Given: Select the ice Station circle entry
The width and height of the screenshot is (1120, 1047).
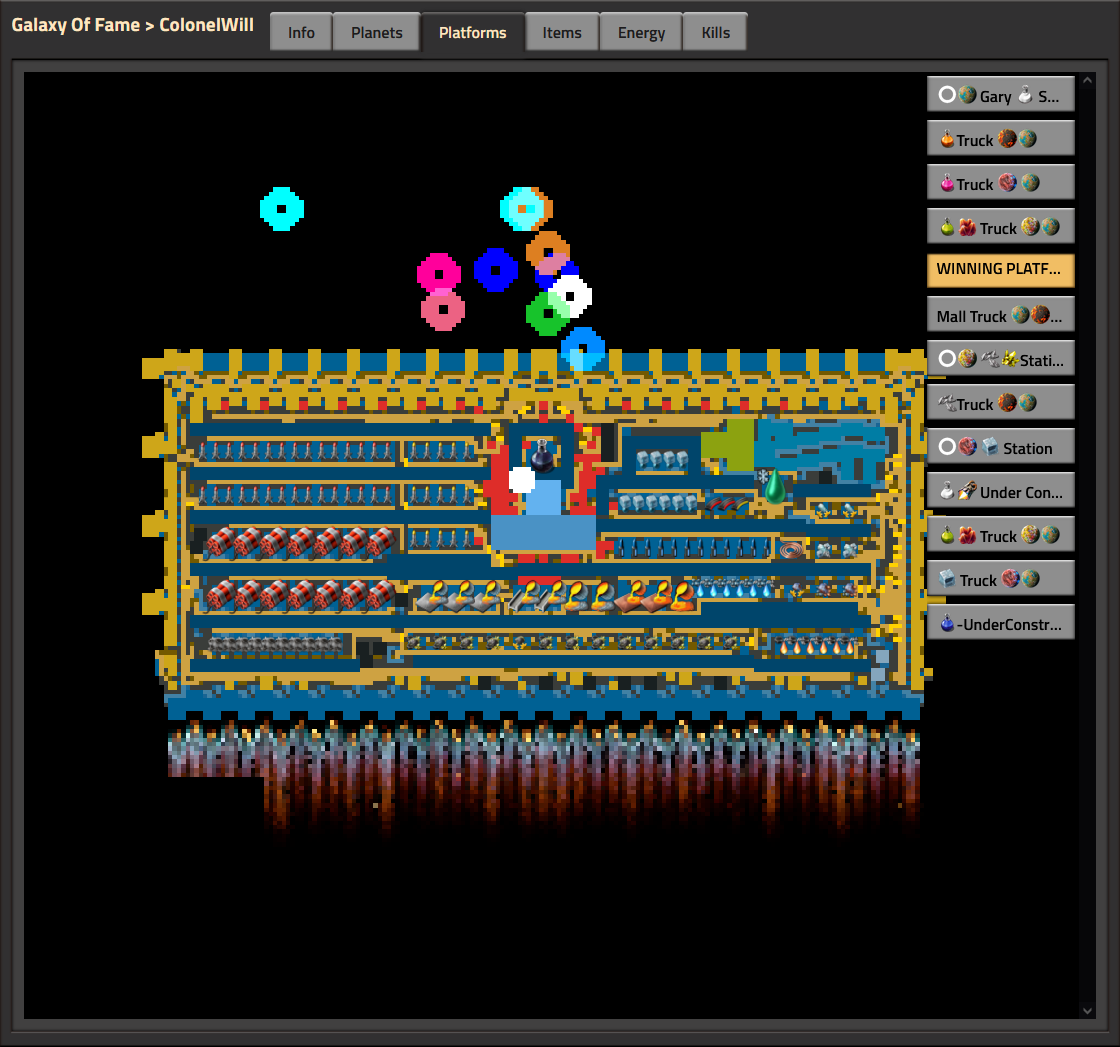Looking at the screenshot, I should point(1000,446).
